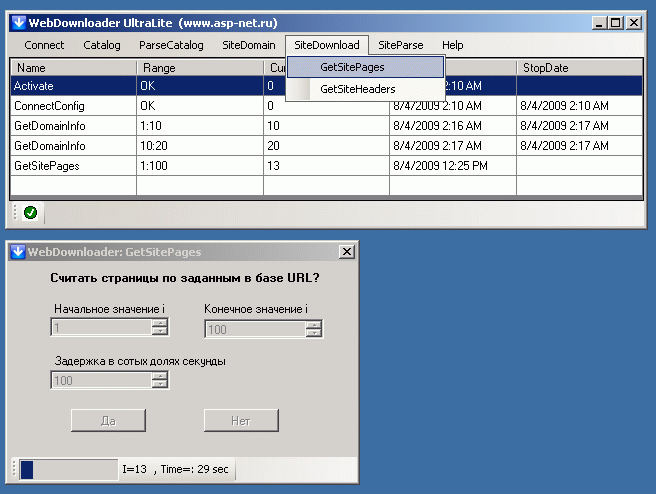This screenshot has height=494, width=656.
Task: Click the SiteDownload menu
Action: pyautogui.click(x=327, y=45)
